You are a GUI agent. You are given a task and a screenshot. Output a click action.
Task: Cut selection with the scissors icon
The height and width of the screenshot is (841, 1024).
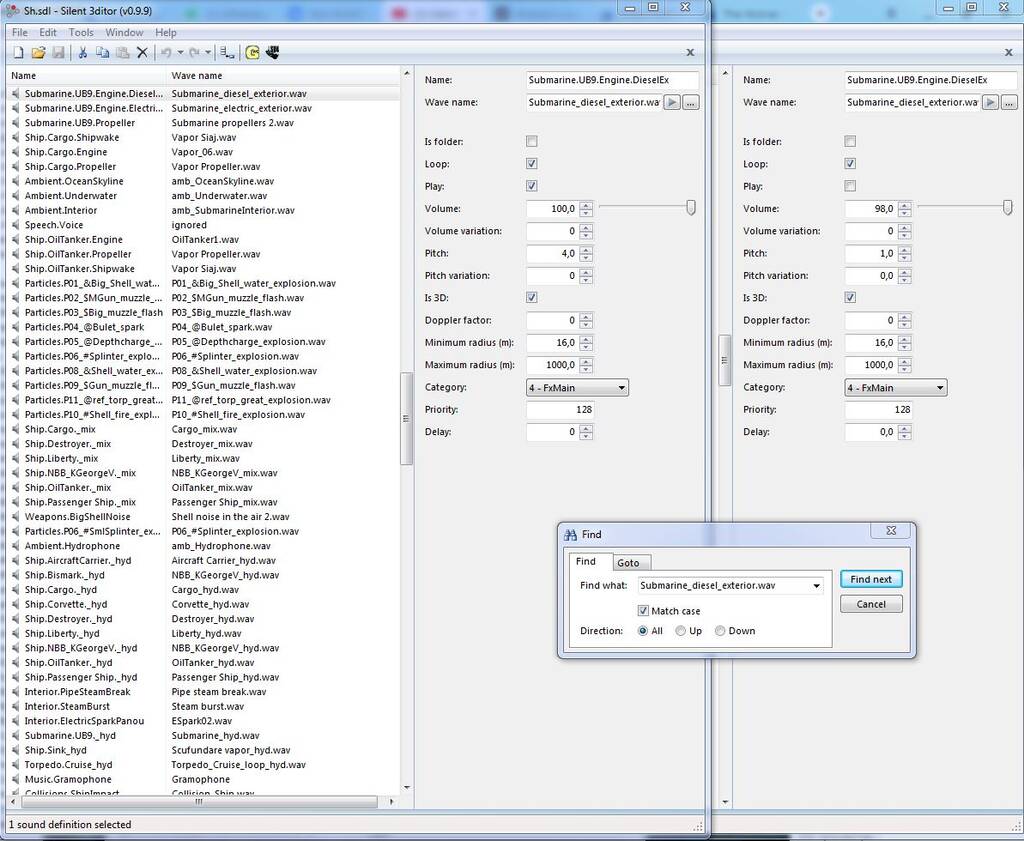click(x=82, y=53)
